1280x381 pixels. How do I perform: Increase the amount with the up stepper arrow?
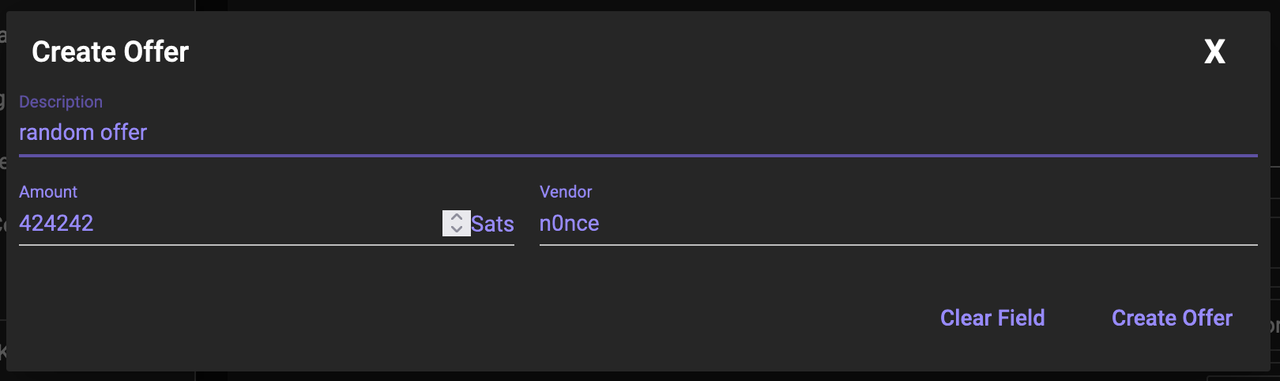[456, 217]
